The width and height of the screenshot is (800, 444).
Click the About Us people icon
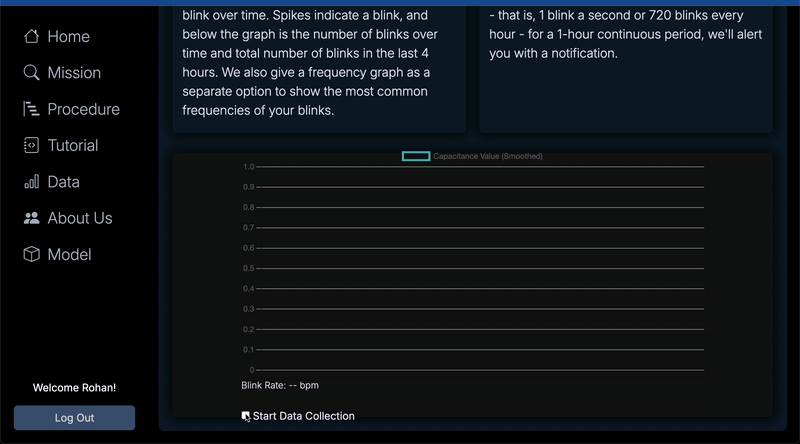[x=32, y=218]
